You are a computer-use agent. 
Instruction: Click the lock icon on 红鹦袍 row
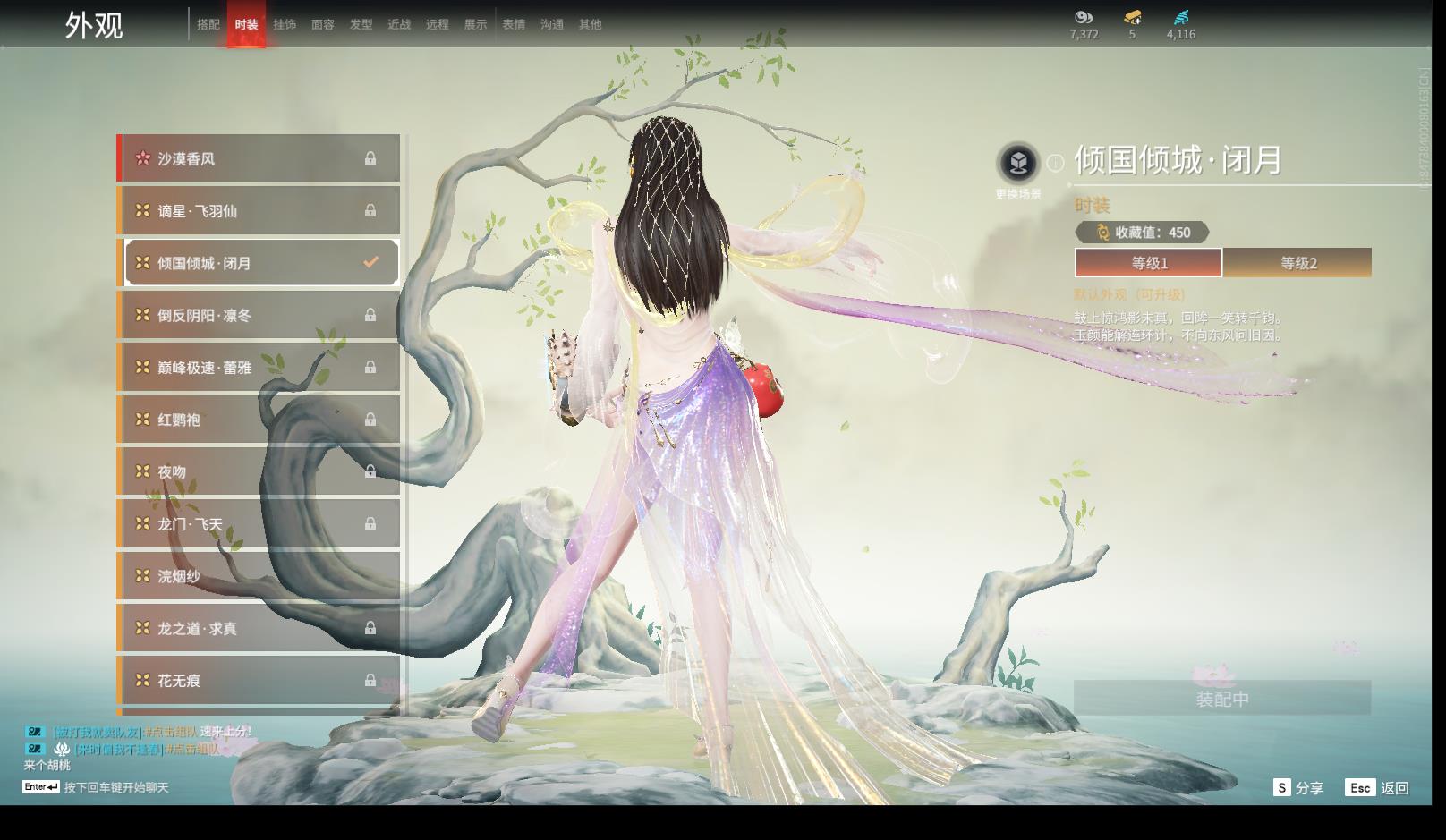(x=370, y=419)
